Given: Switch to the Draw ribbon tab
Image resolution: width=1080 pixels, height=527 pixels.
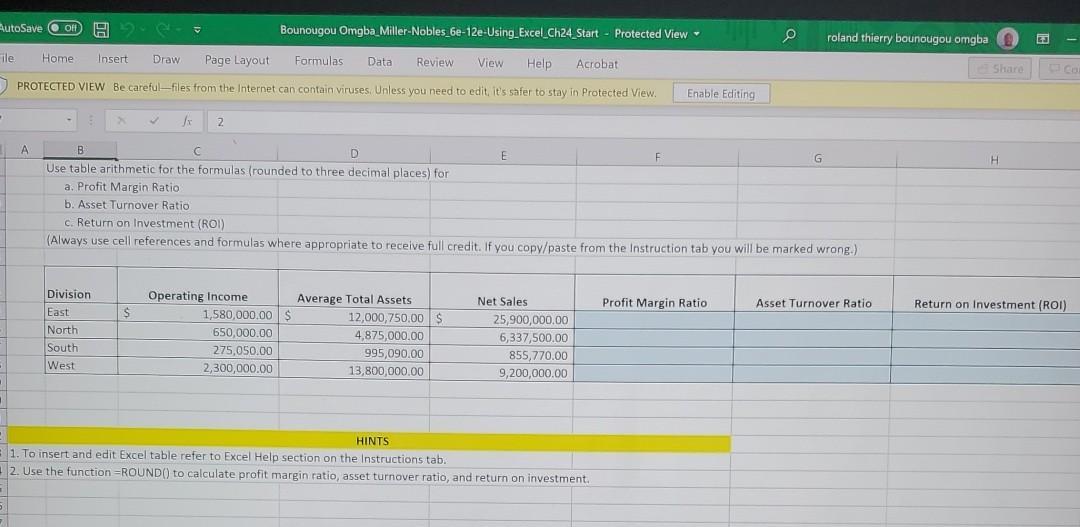Looking at the screenshot, I should pos(166,59).
